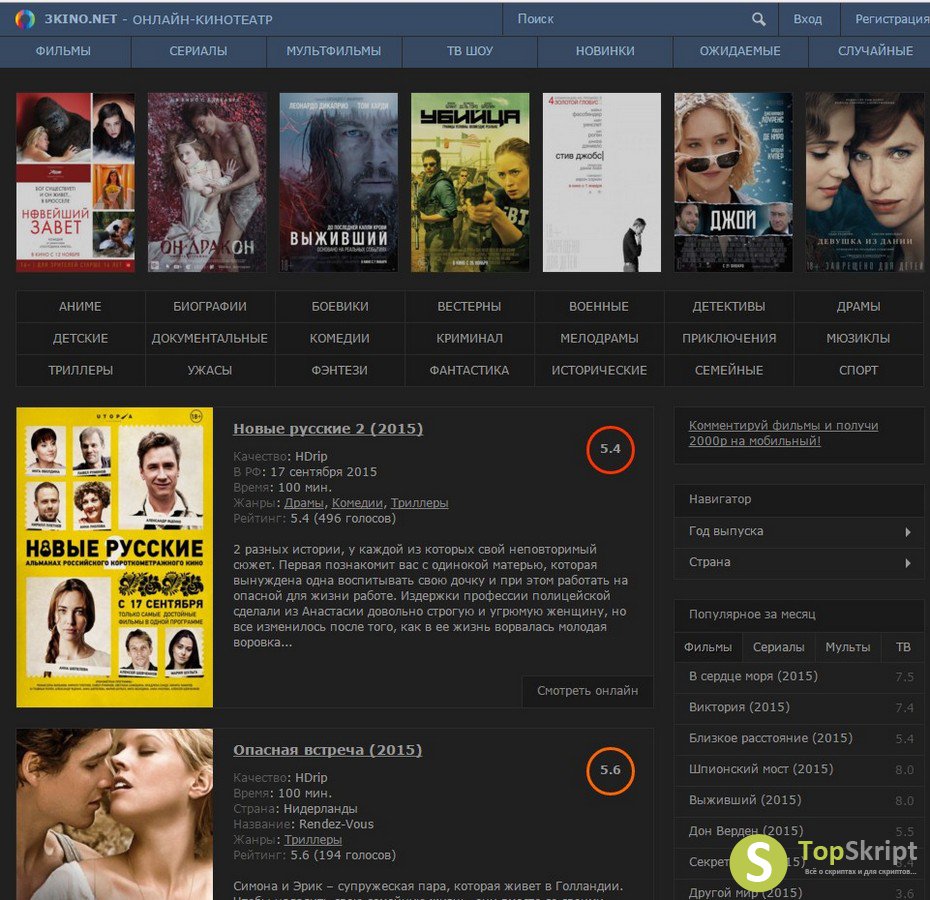Click Комедии genre link under Новые русские 2
930x900 pixels.
tap(357, 503)
